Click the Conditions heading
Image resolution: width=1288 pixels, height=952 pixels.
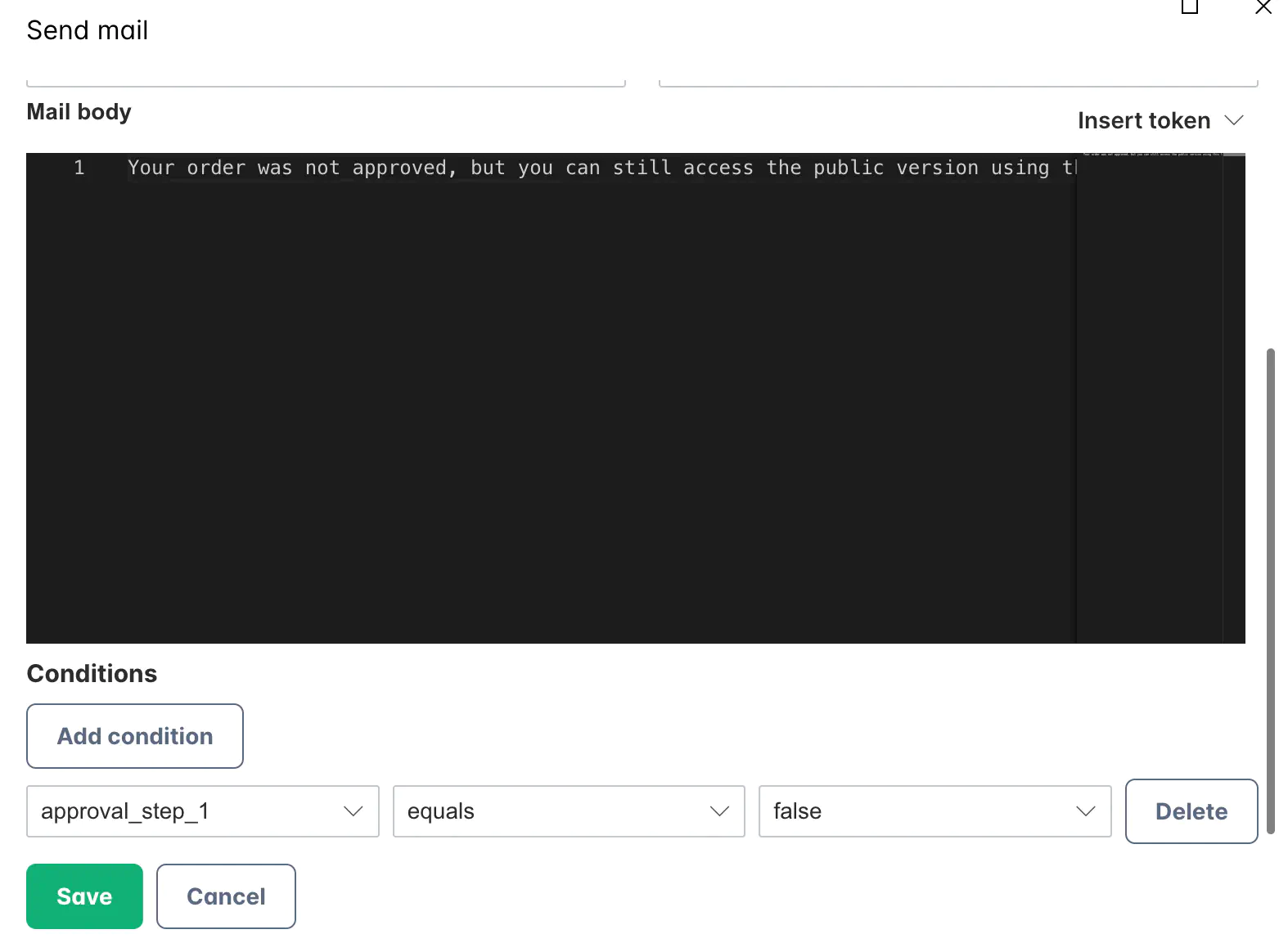pyautogui.click(x=92, y=673)
